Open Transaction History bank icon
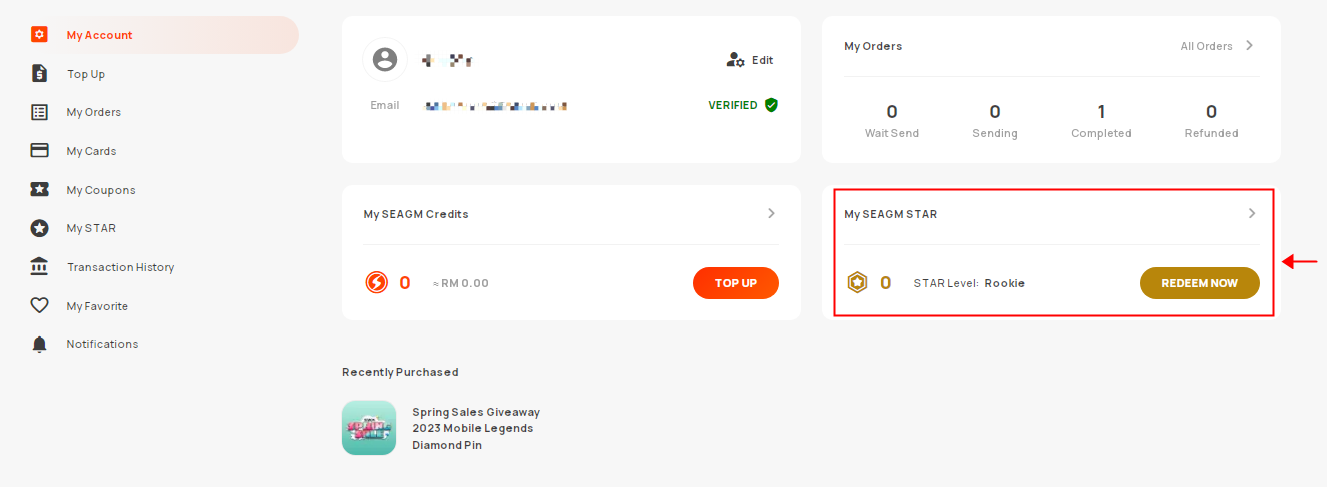The image size is (1327, 487). (39, 266)
